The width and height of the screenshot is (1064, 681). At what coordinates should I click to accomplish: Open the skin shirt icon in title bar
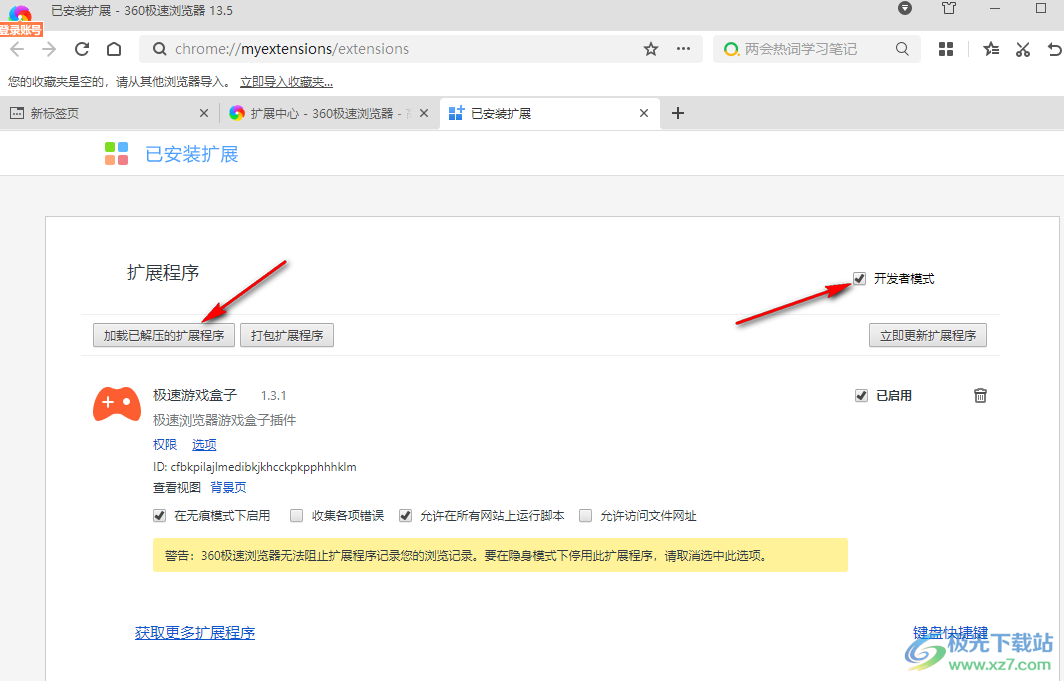(949, 8)
